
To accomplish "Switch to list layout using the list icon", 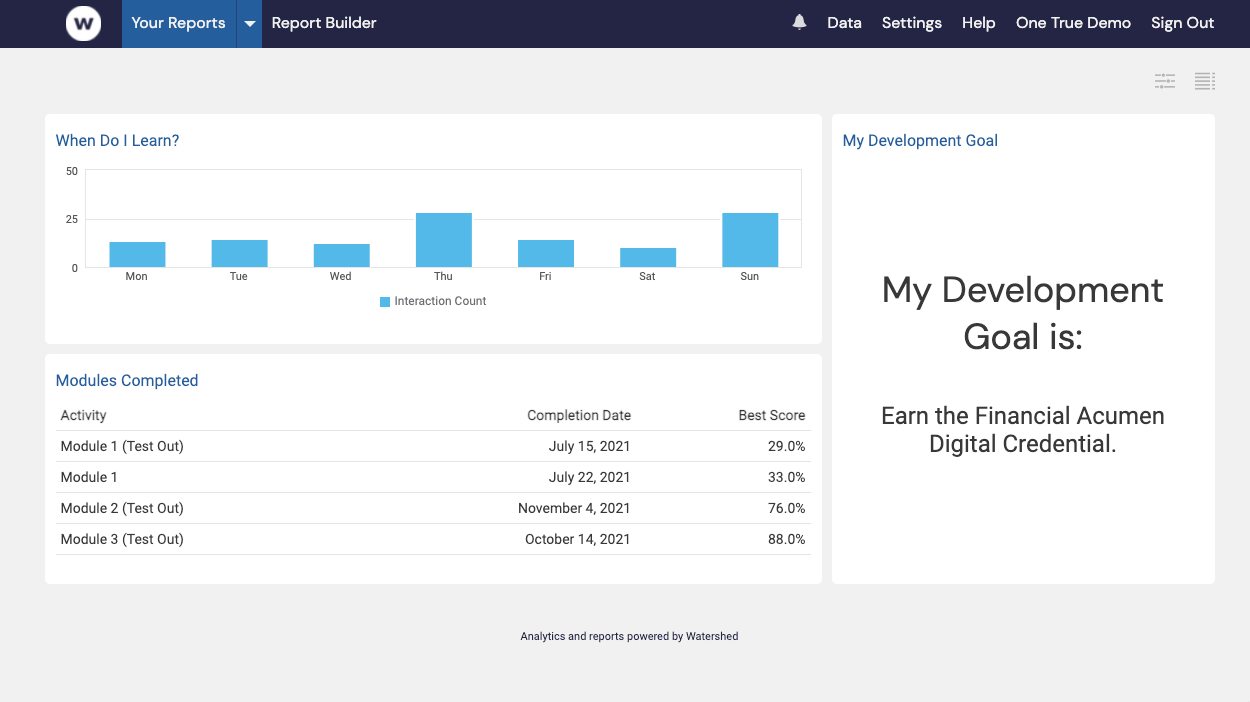I will [1204, 81].
